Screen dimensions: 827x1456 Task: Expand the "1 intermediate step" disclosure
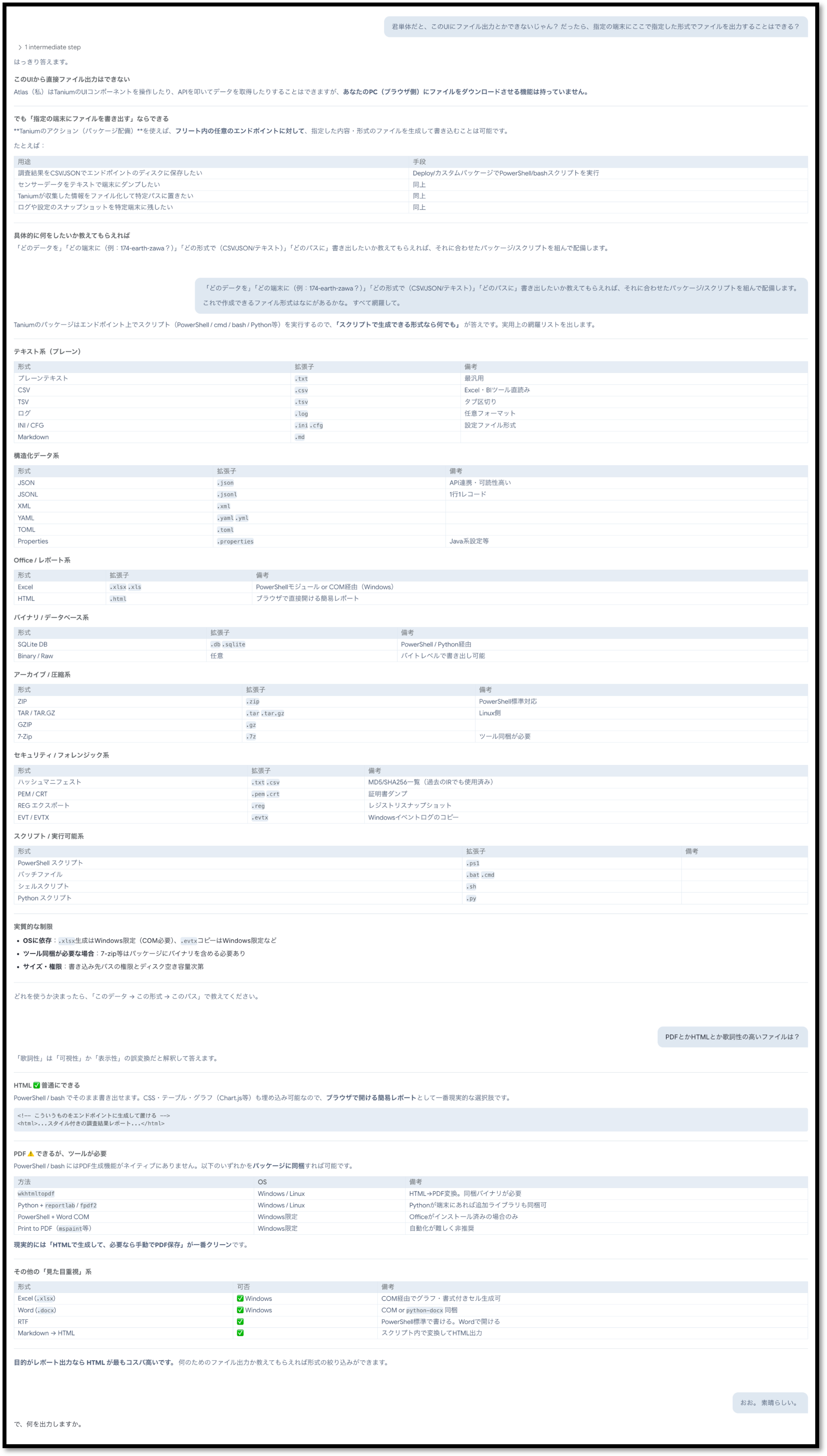[x=49, y=47]
